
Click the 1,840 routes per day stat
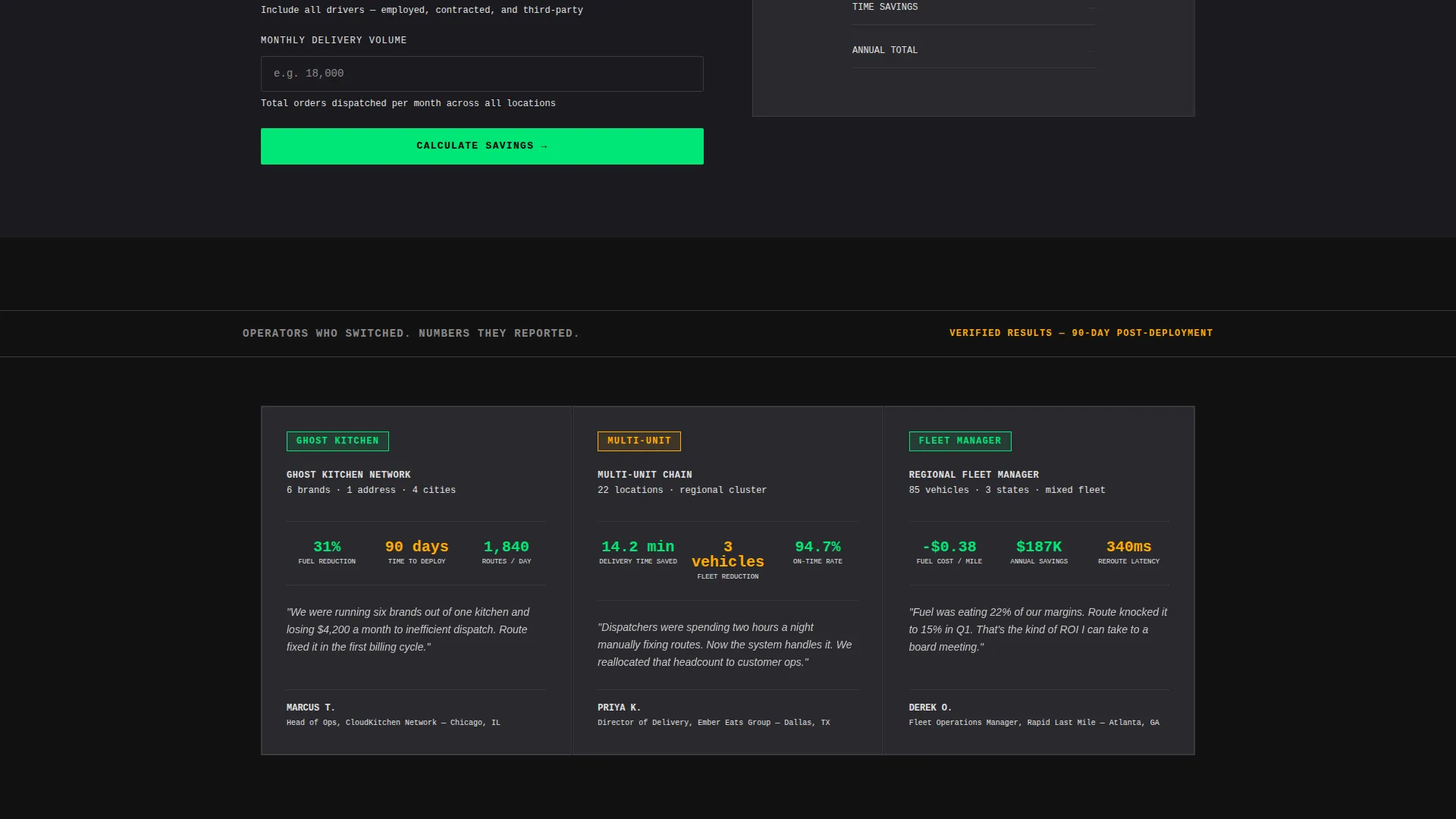coord(507,553)
